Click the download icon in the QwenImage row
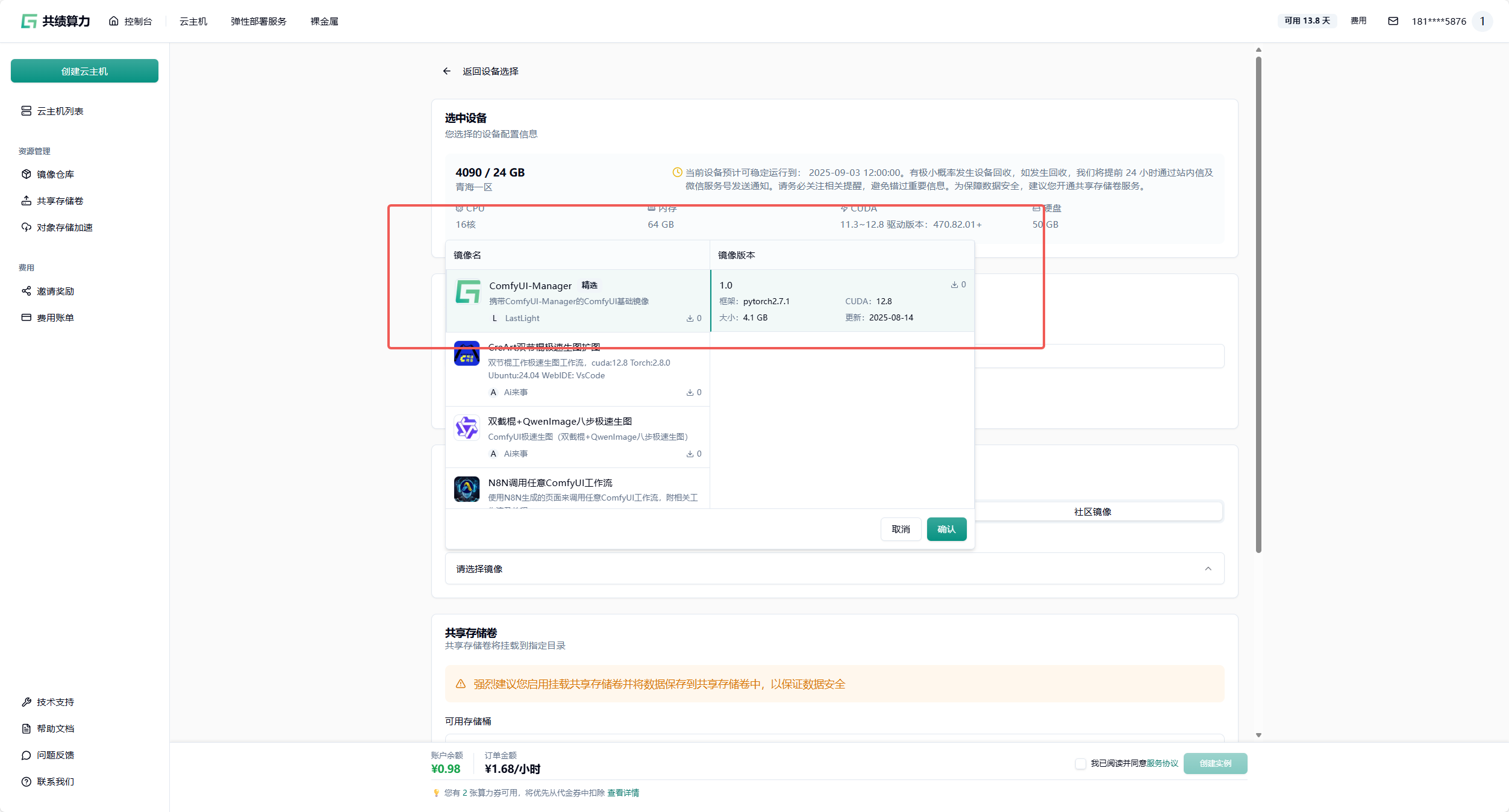Viewport: 1509px width, 812px height. coord(690,454)
